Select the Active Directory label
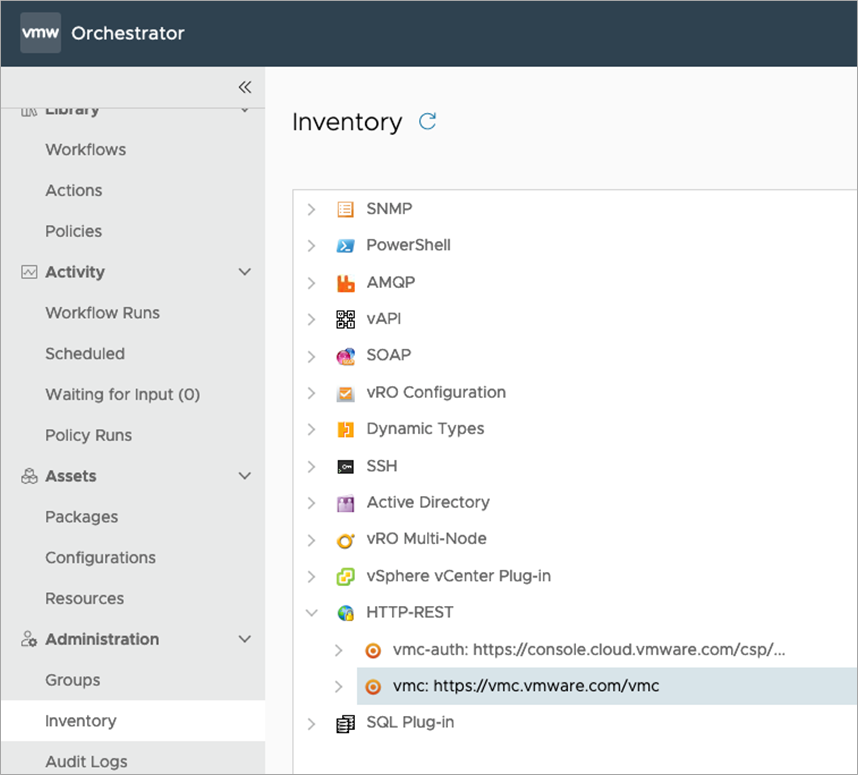Screen dimensions: 858x775 [428, 502]
